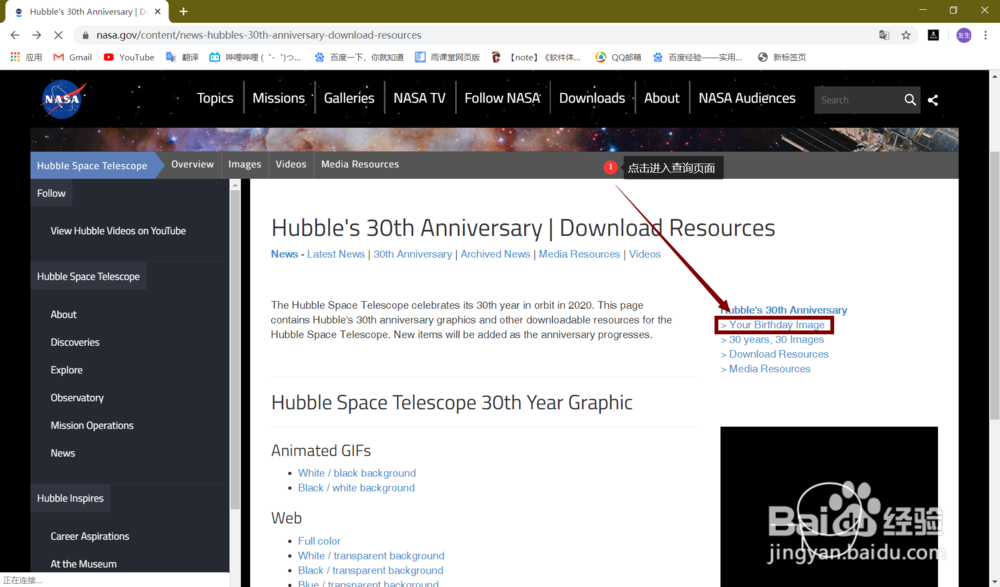
Task: Stop page loading with X button
Action: pyautogui.click(x=58, y=35)
